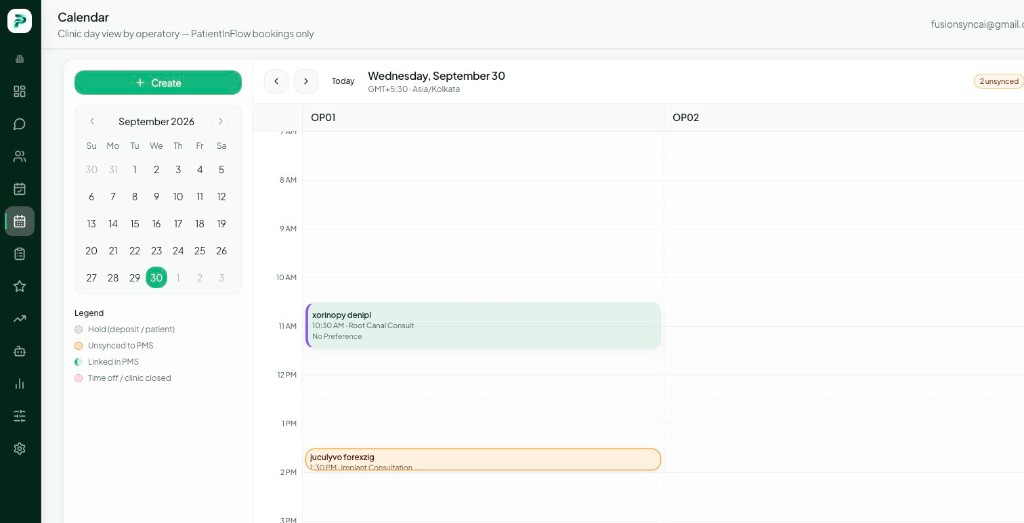
Task: Select September 9 in mini calendar
Action: click(156, 197)
